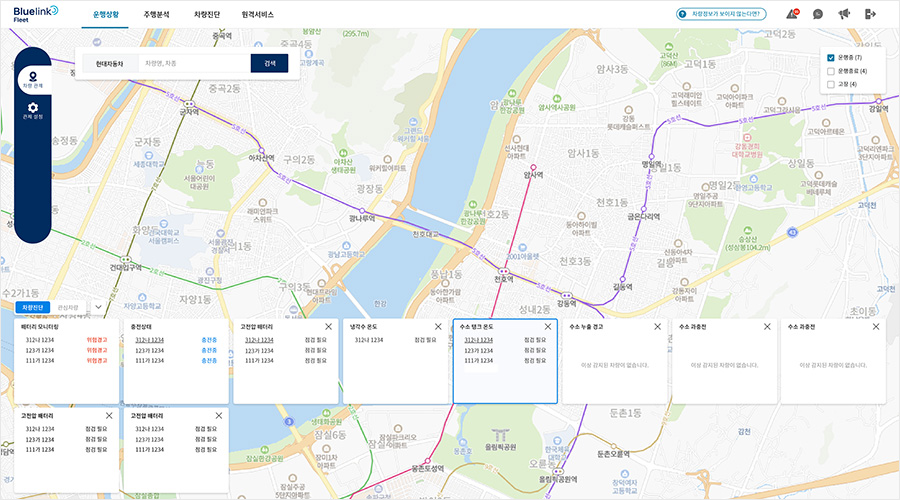The width and height of the screenshot is (900, 500).
Task: Open the 주행분석 menu tab
Action: click(x=156, y=15)
